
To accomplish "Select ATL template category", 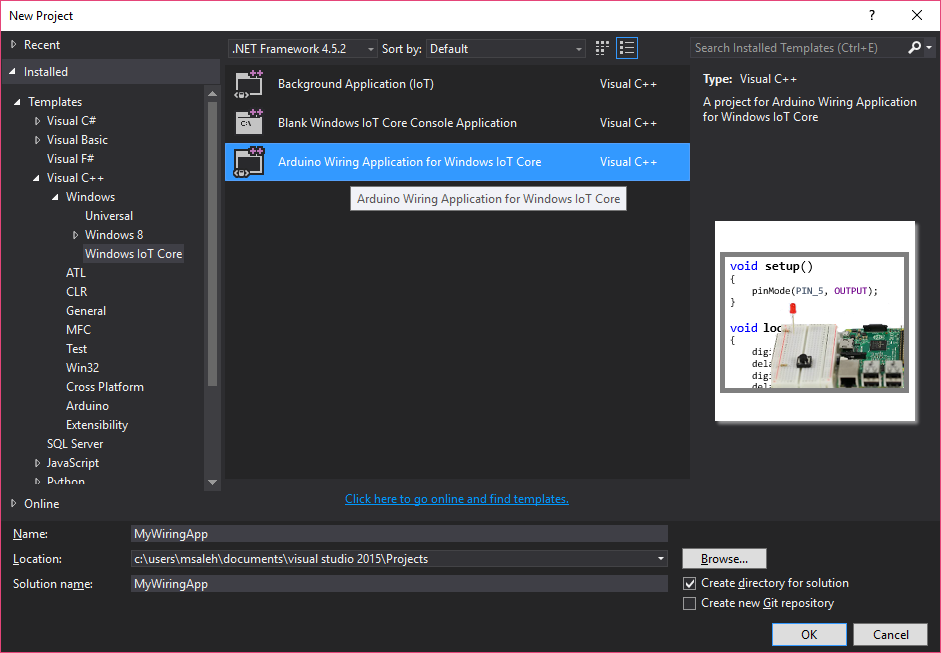I will 76,272.
